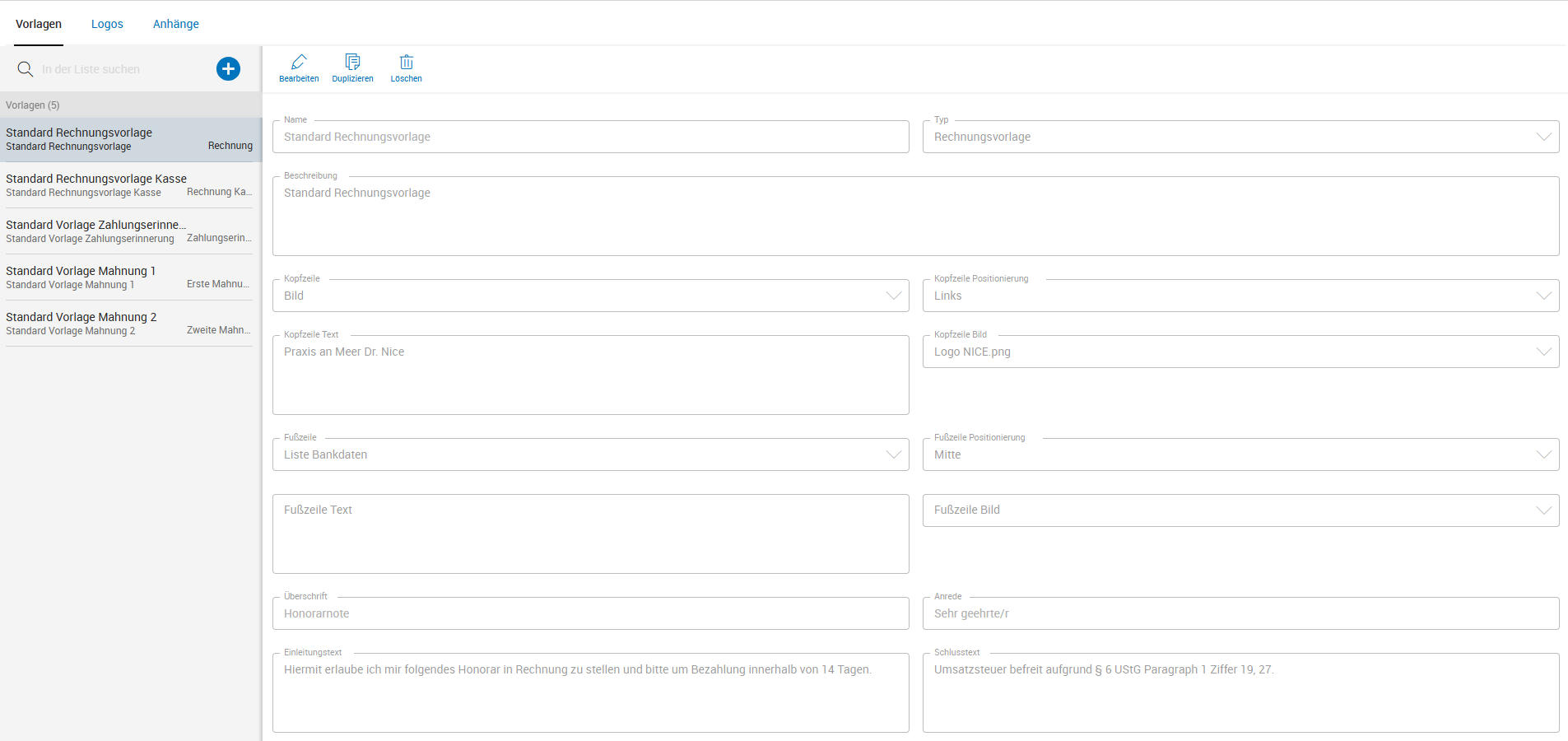Expand Kopfzeile Positionierung dropdown
The width and height of the screenshot is (1568, 741).
tap(1543, 296)
